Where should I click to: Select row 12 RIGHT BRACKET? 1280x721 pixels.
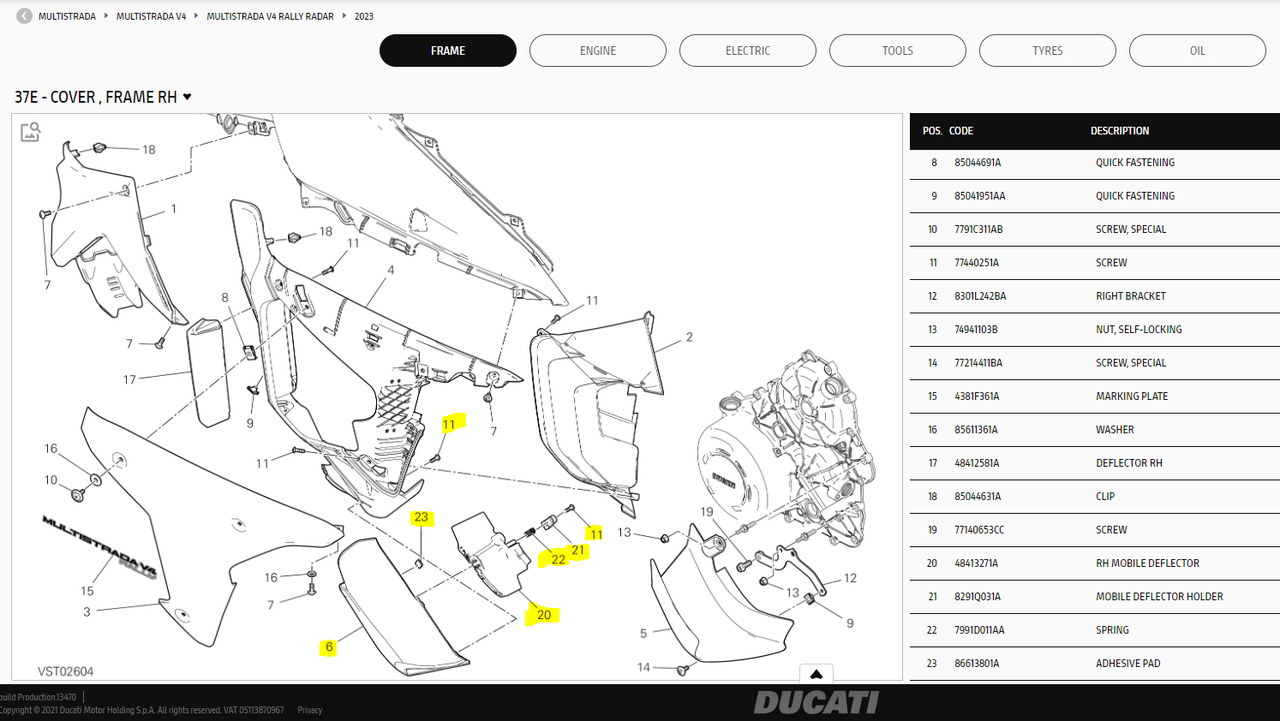click(x=1095, y=296)
